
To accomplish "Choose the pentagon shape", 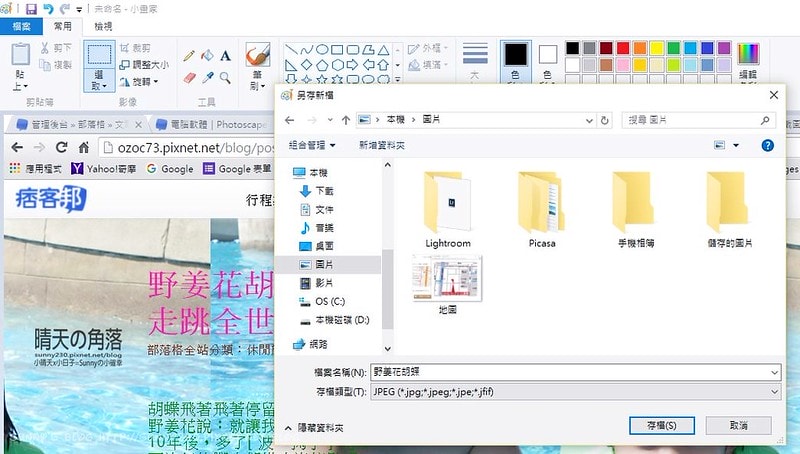I will [x=321, y=65].
